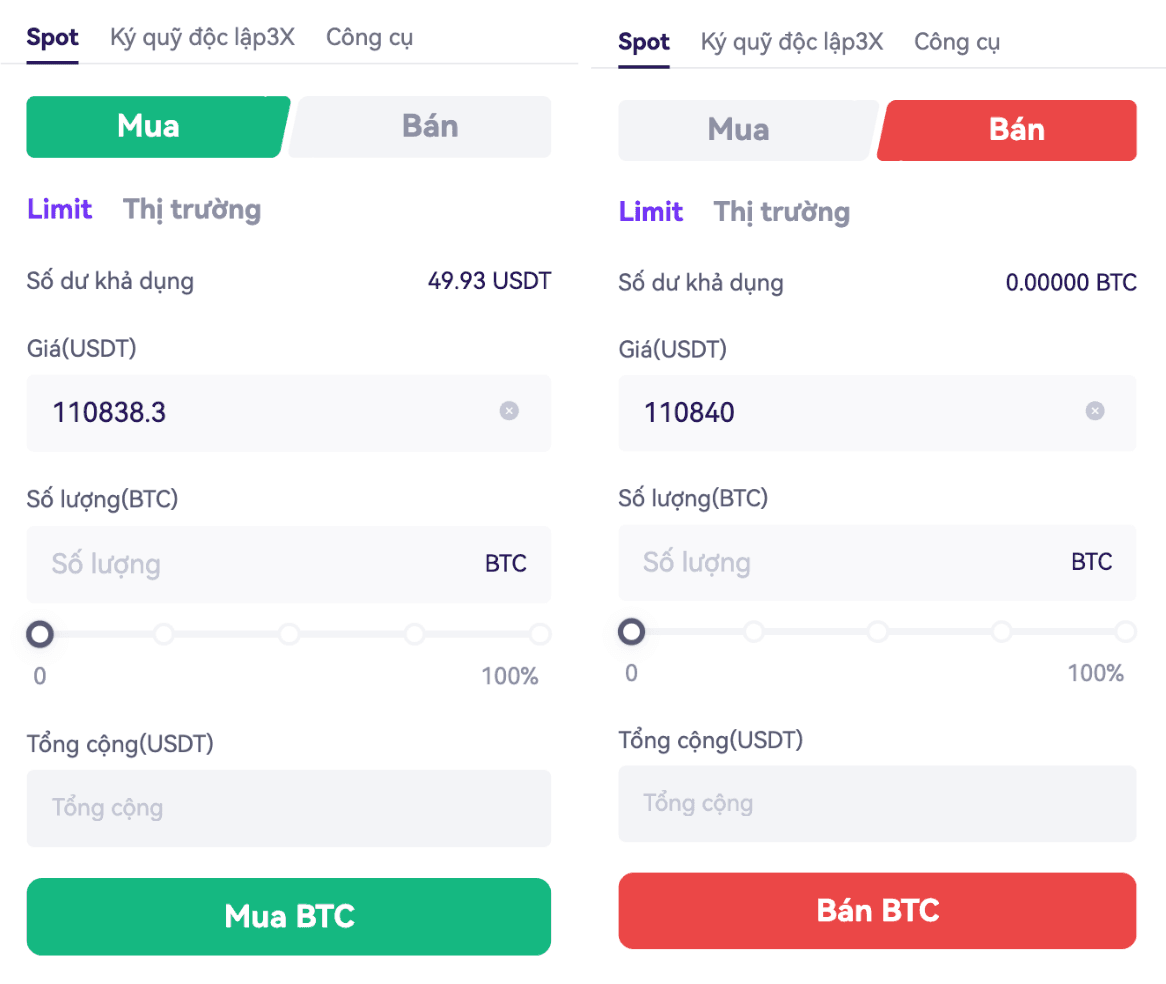Image resolution: width=1166 pixels, height=984 pixels.
Task: Switch to Thị trường order type on right
Action: [x=782, y=212]
